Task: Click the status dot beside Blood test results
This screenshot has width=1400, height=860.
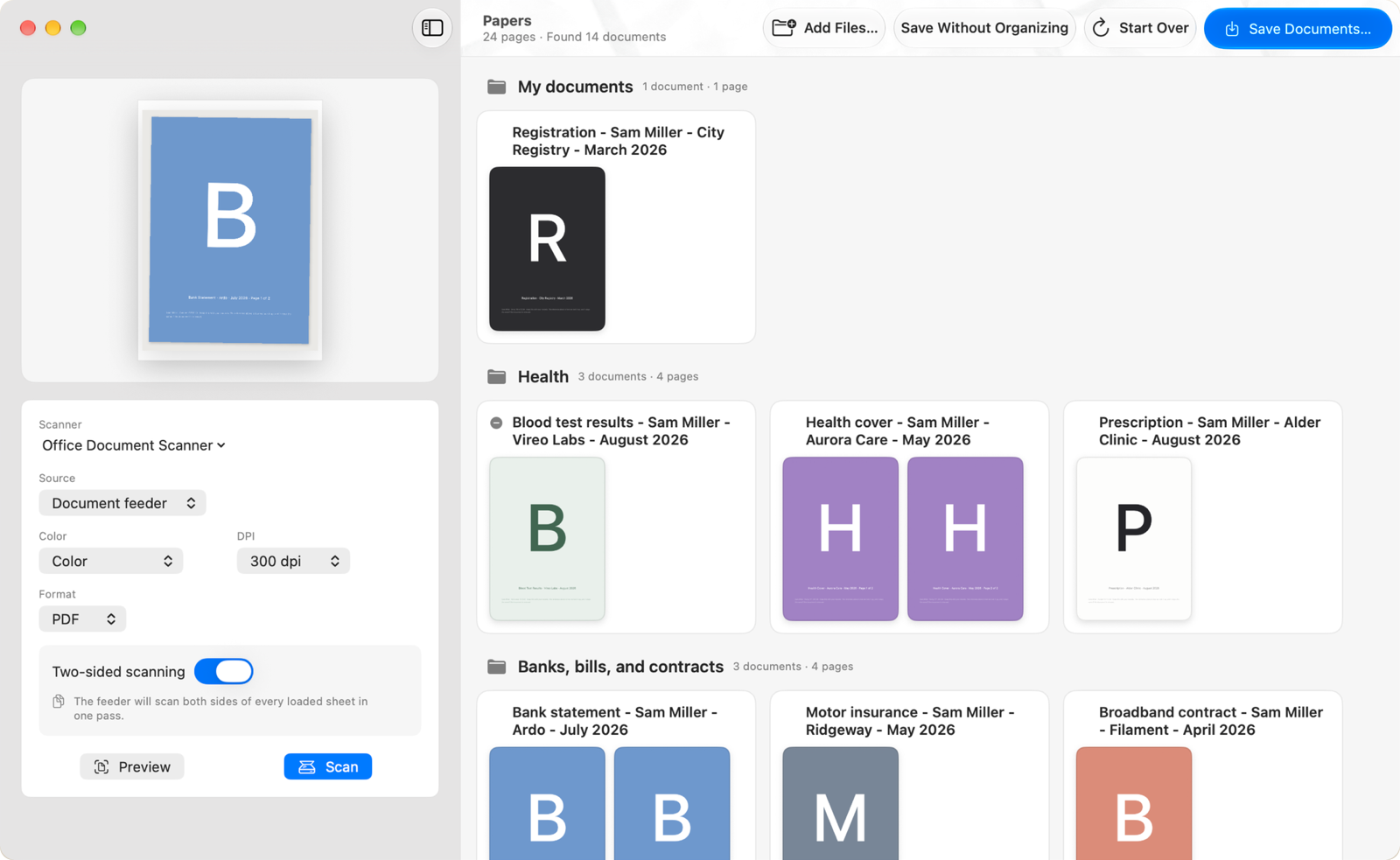Action: point(496,423)
